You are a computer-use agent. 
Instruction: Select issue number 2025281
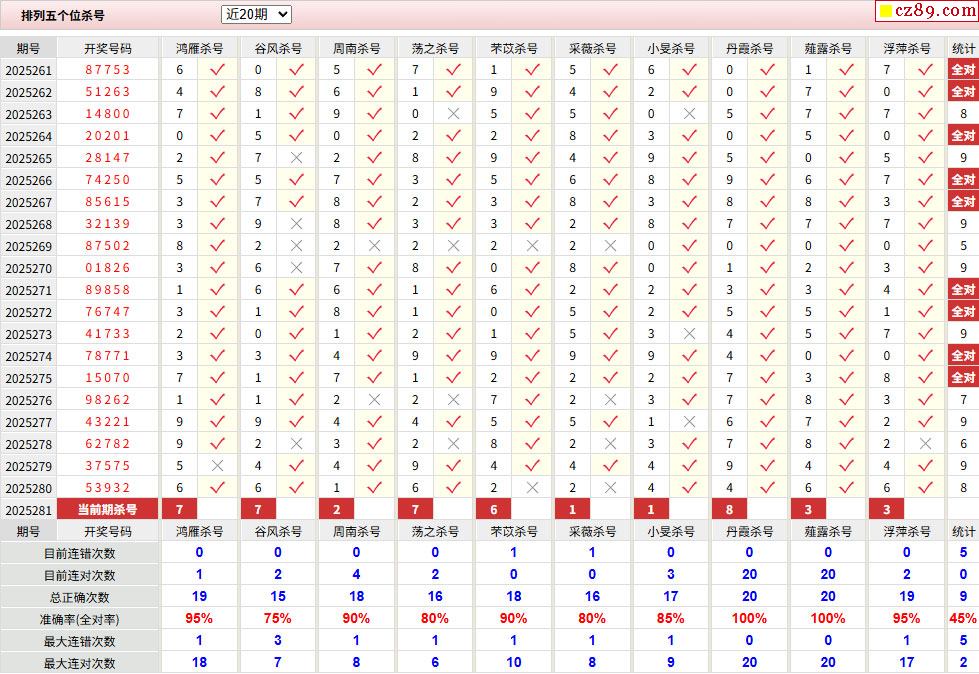coord(29,510)
